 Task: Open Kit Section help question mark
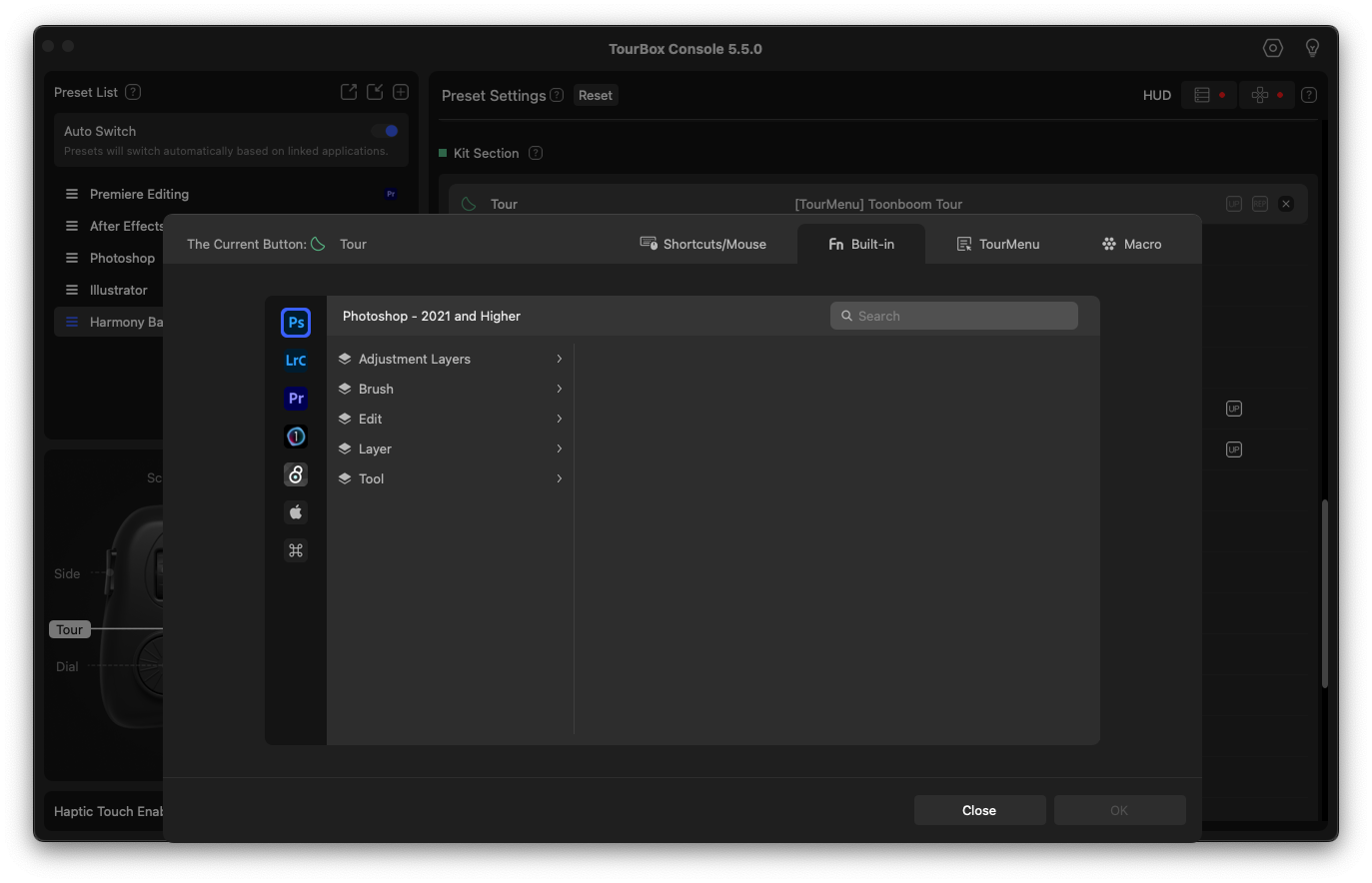536,153
